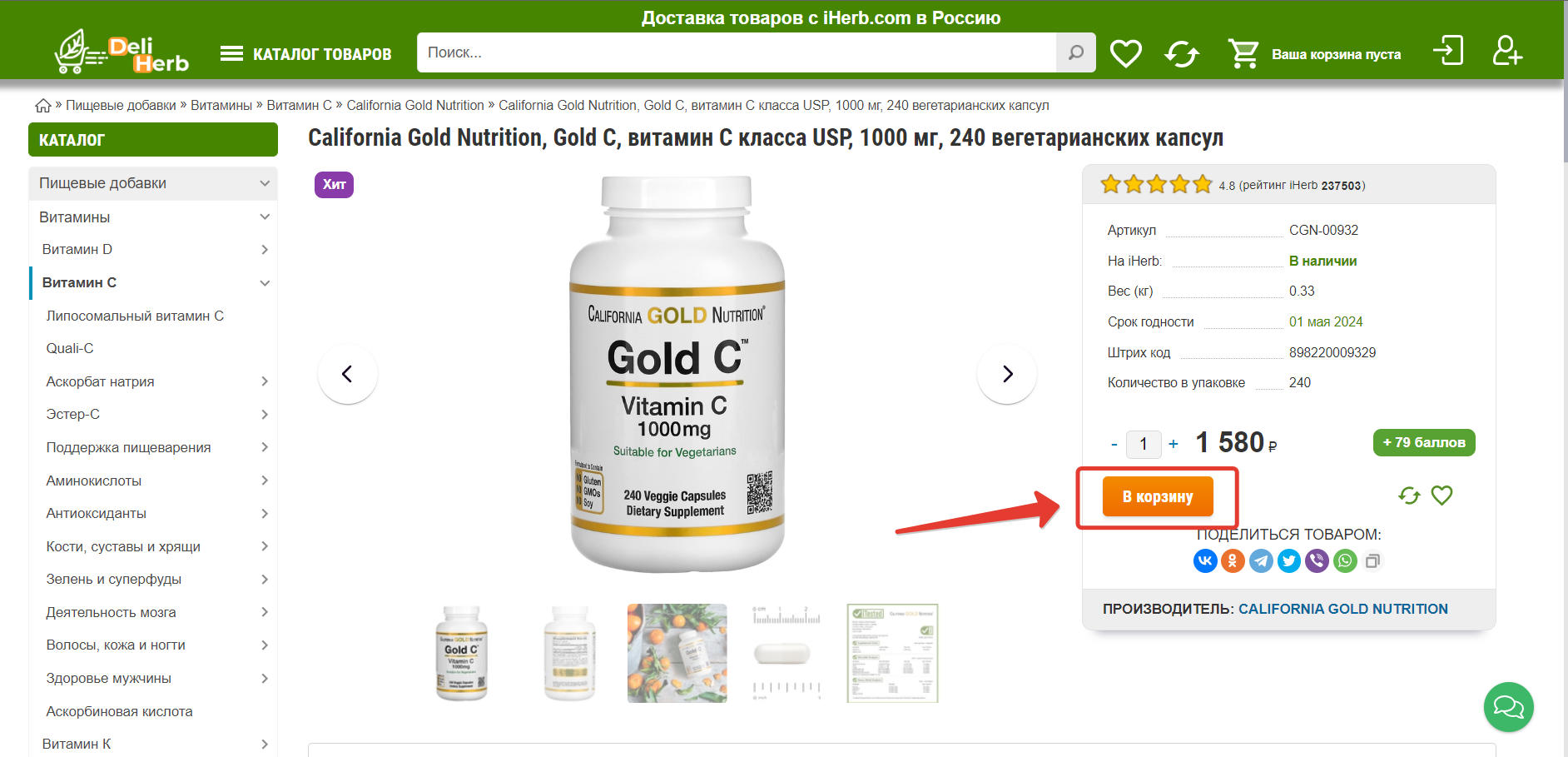This screenshot has height=757, width=1568.
Task: Open the wishlist heart icon in header
Action: 1126,53
